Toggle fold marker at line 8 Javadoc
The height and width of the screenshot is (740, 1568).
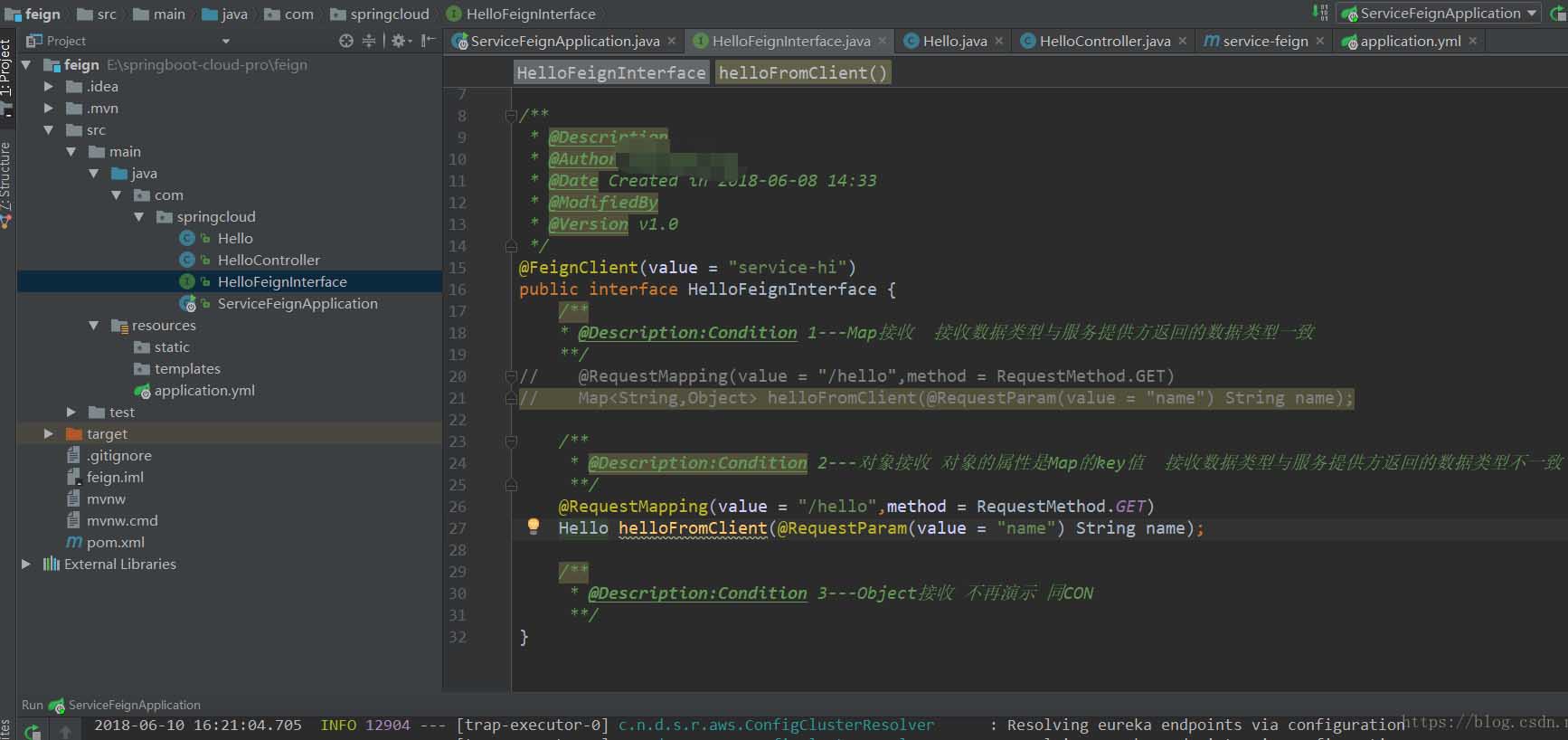[x=511, y=116]
